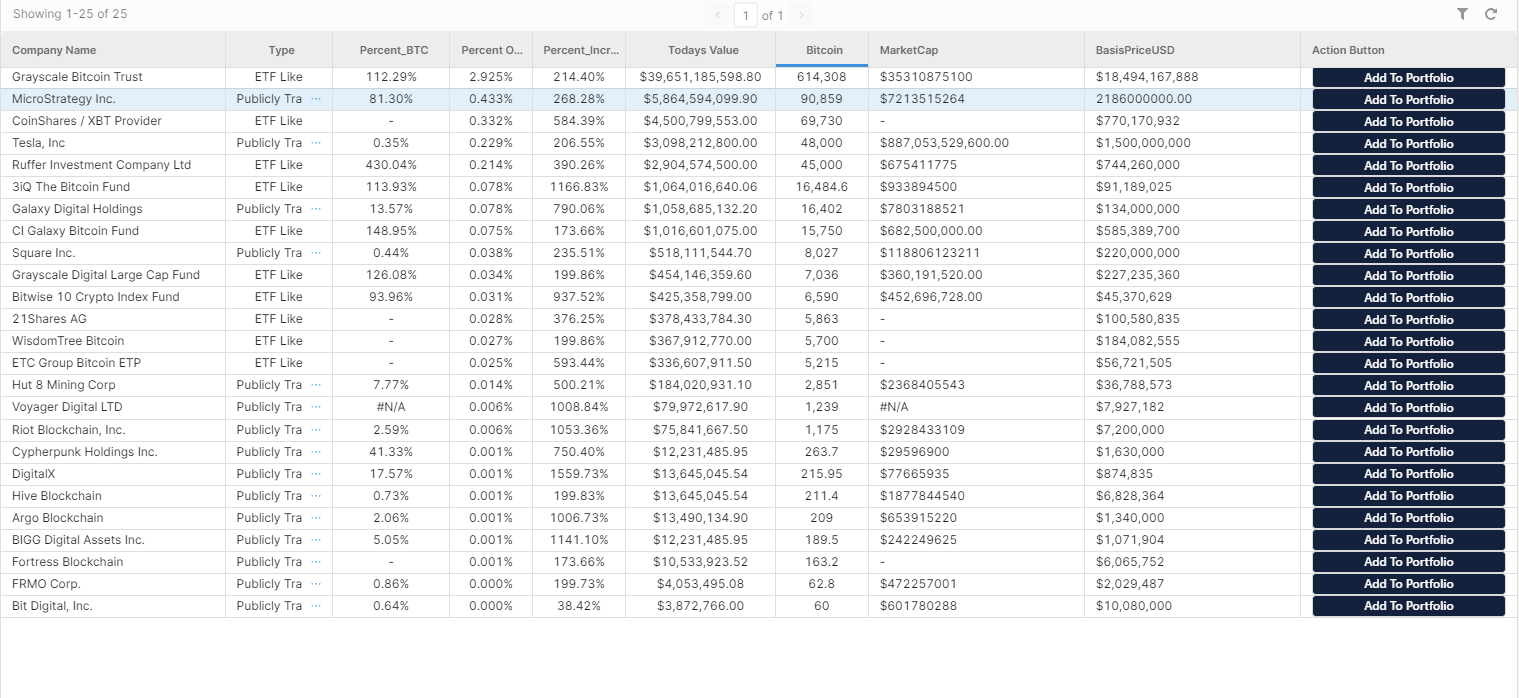The image size is (1519, 698).
Task: Select the Grayscale Digital Large Cap Fund cell
Action: click(113, 275)
